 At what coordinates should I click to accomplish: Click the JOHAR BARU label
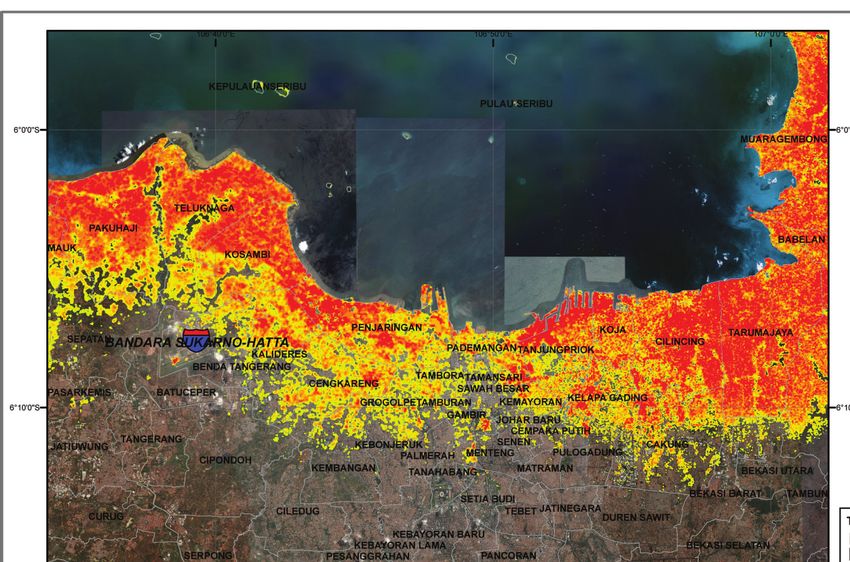(x=528, y=420)
